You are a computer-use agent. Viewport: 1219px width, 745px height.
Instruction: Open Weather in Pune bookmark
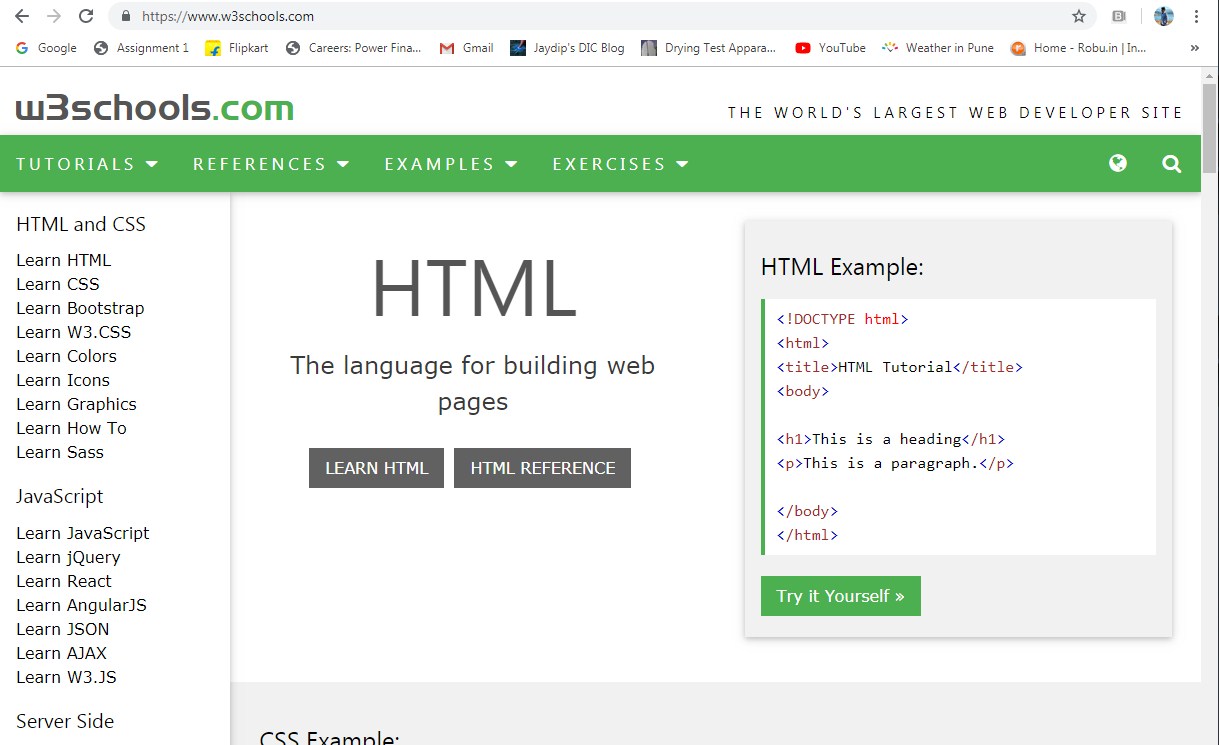click(938, 48)
